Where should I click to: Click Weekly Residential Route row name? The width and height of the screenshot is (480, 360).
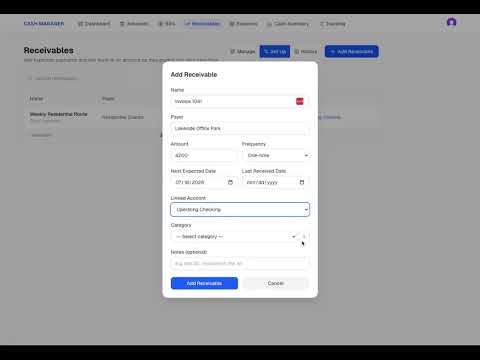pos(58,114)
